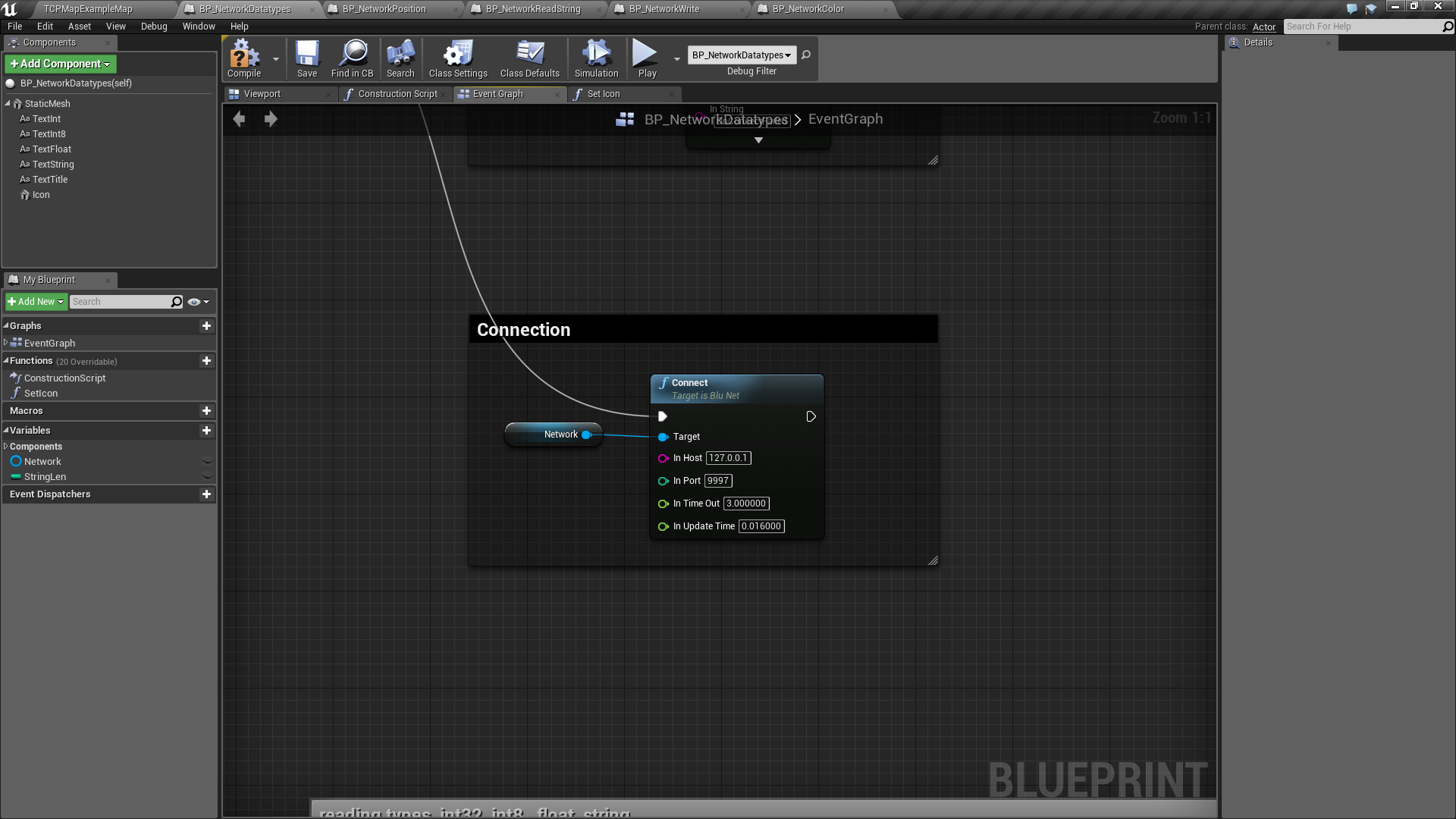Image resolution: width=1456 pixels, height=819 pixels.
Task: Start Simulation
Action: point(597,58)
